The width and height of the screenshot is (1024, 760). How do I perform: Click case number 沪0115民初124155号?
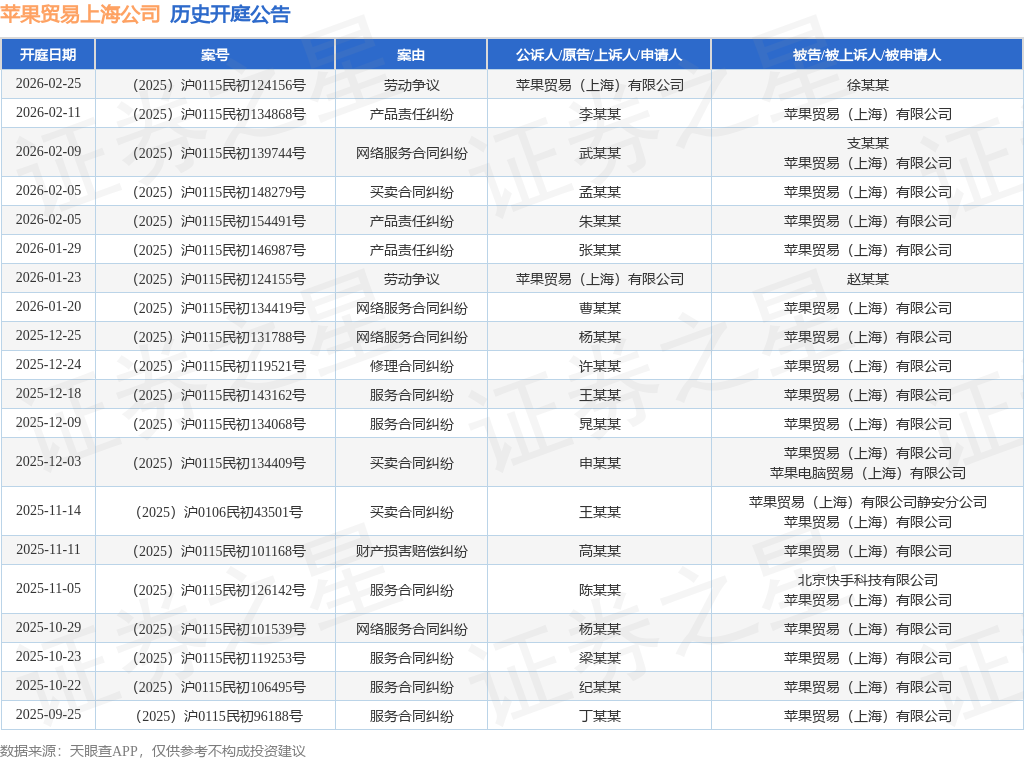(219, 279)
